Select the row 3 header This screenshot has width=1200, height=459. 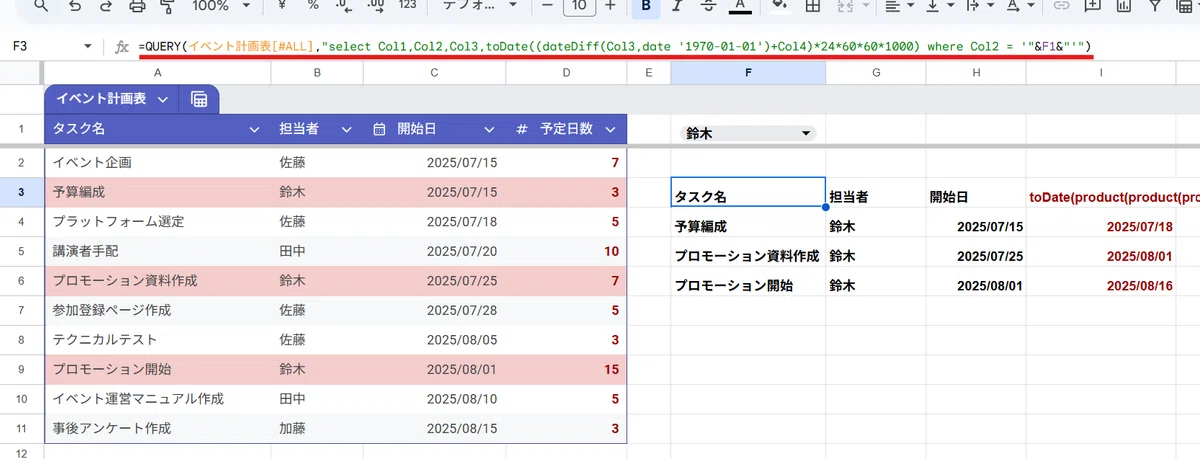[21, 191]
